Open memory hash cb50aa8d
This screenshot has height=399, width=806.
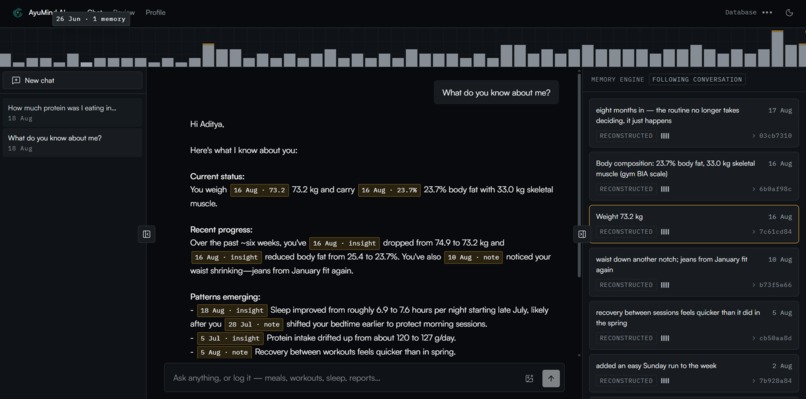pyautogui.click(x=772, y=338)
